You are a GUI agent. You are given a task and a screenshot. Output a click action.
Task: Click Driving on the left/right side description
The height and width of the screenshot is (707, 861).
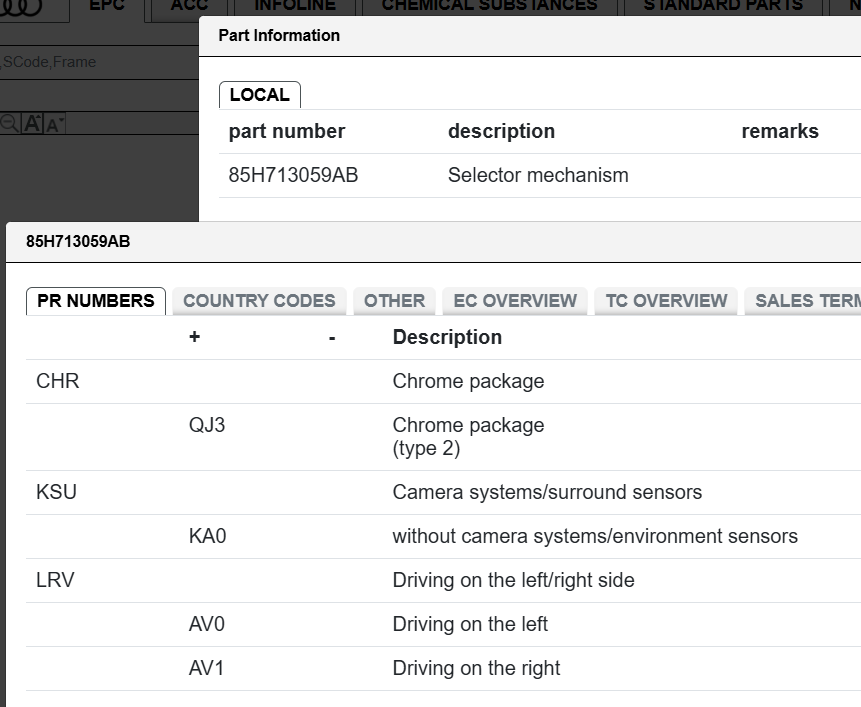point(513,580)
